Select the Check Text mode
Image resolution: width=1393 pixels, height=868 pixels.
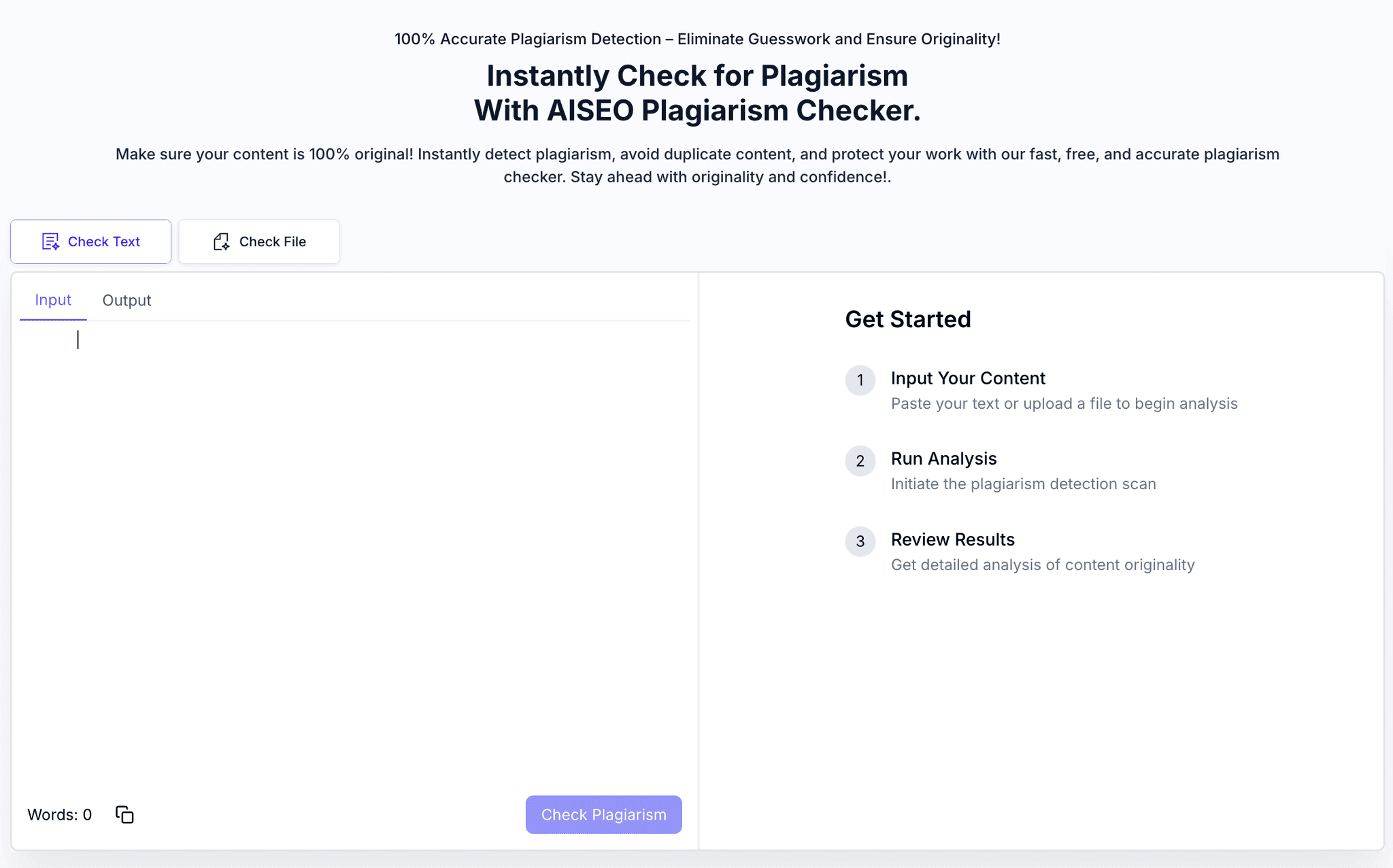90,241
